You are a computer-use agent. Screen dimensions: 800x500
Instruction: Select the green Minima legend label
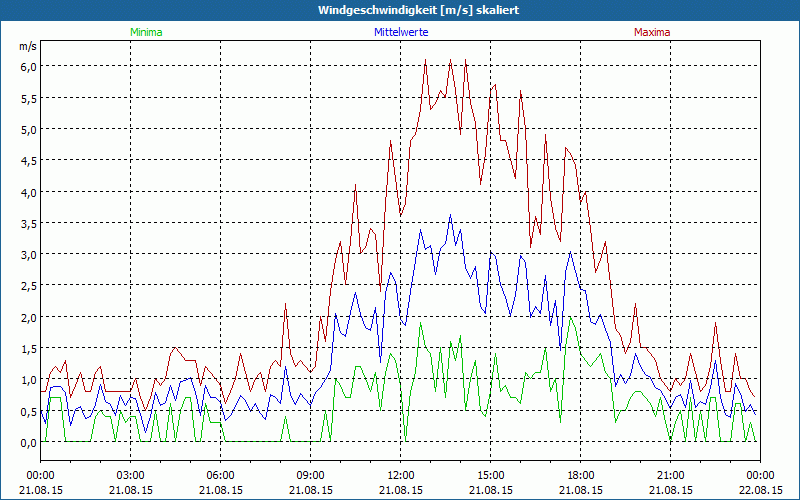[x=145, y=32]
